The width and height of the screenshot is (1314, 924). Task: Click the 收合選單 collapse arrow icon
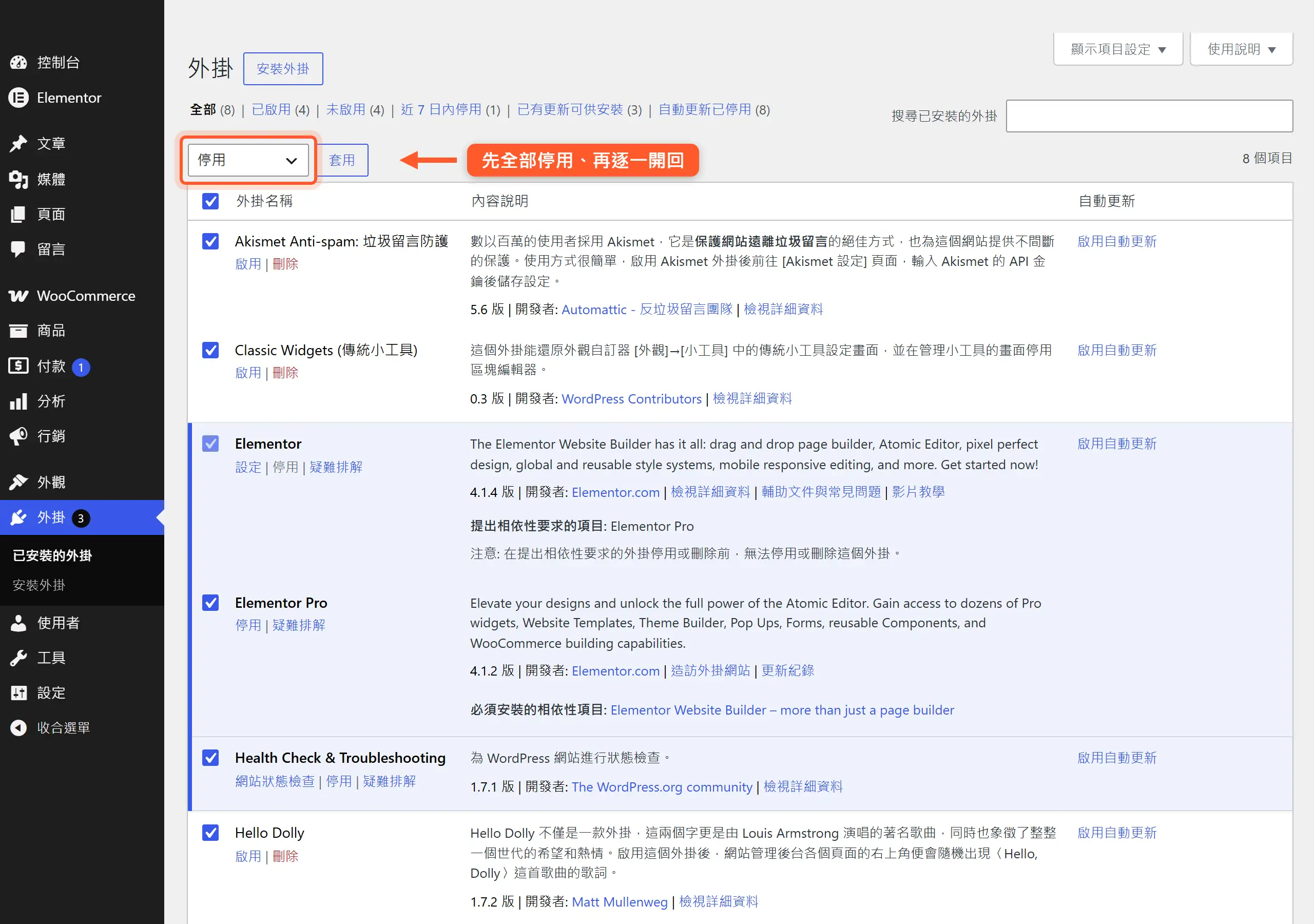18,727
